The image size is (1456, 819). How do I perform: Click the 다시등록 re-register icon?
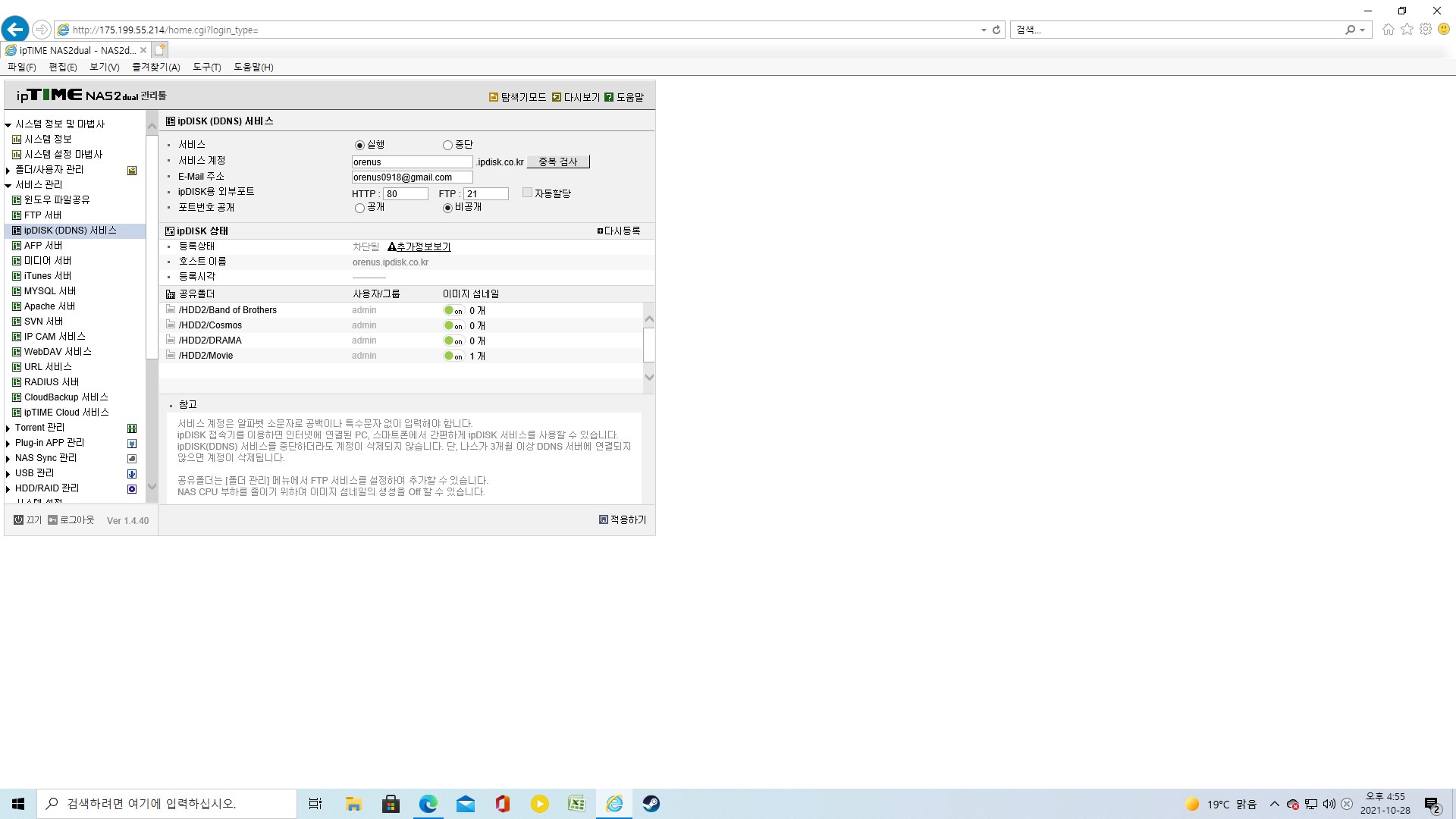[x=600, y=231]
